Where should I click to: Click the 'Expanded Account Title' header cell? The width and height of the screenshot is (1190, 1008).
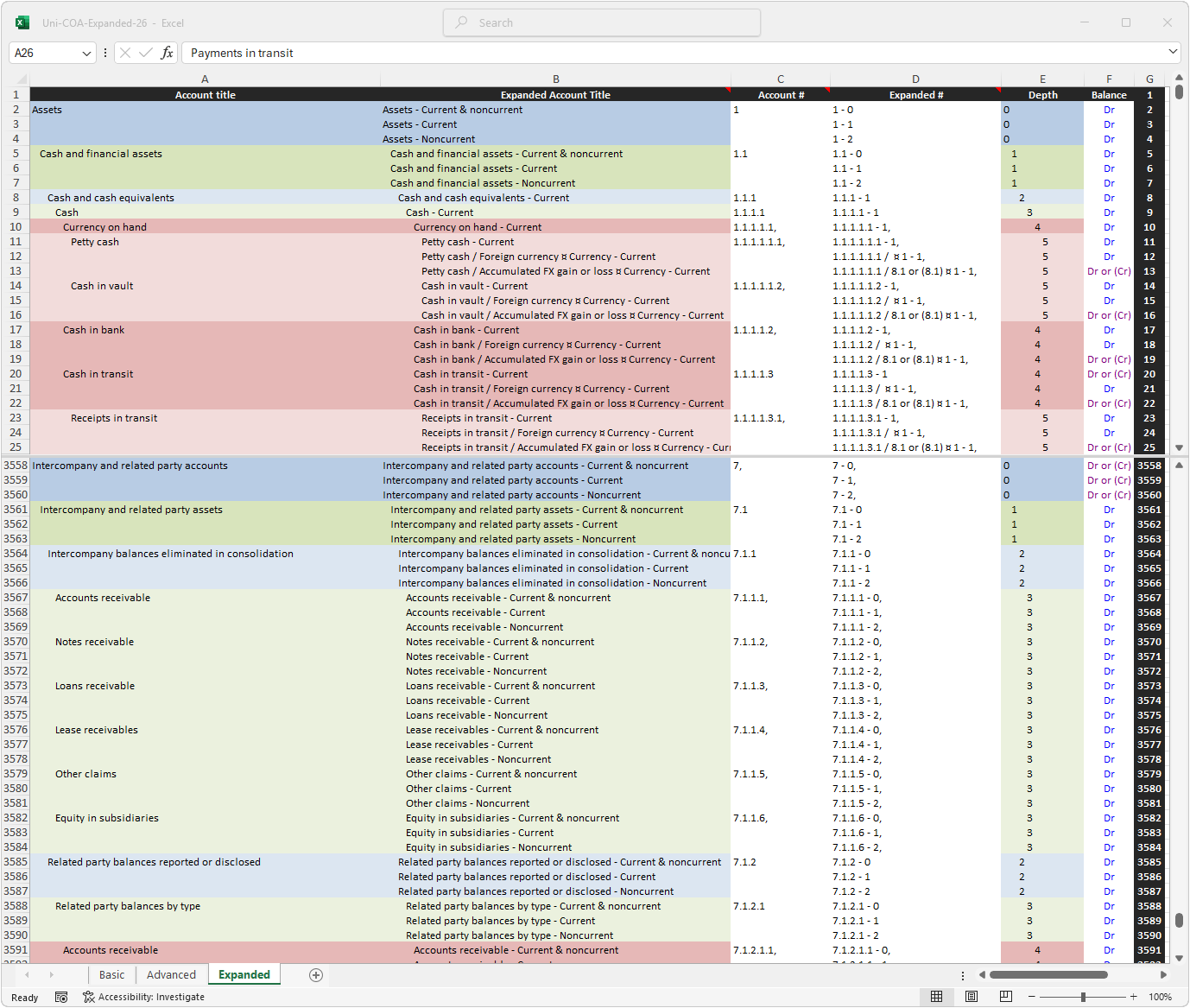point(555,95)
